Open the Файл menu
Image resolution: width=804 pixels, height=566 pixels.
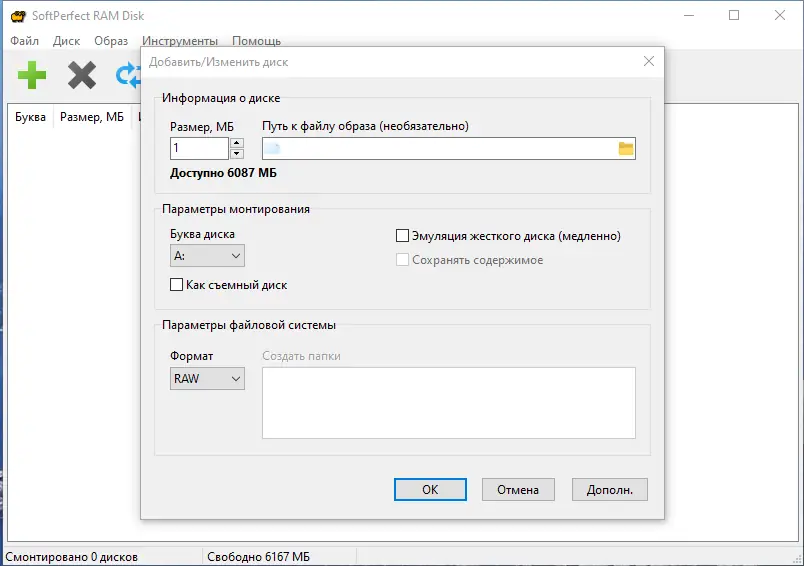(x=25, y=41)
